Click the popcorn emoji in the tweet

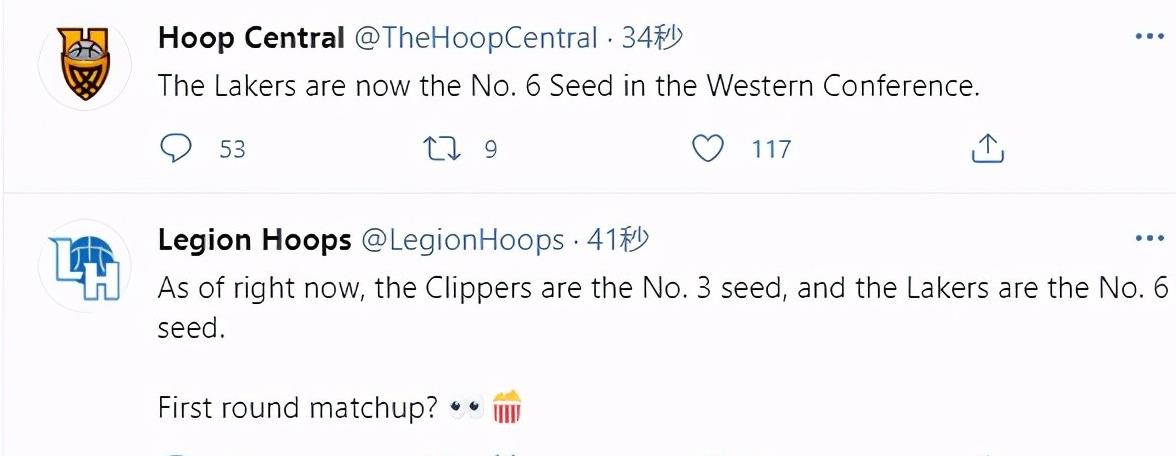click(508, 407)
